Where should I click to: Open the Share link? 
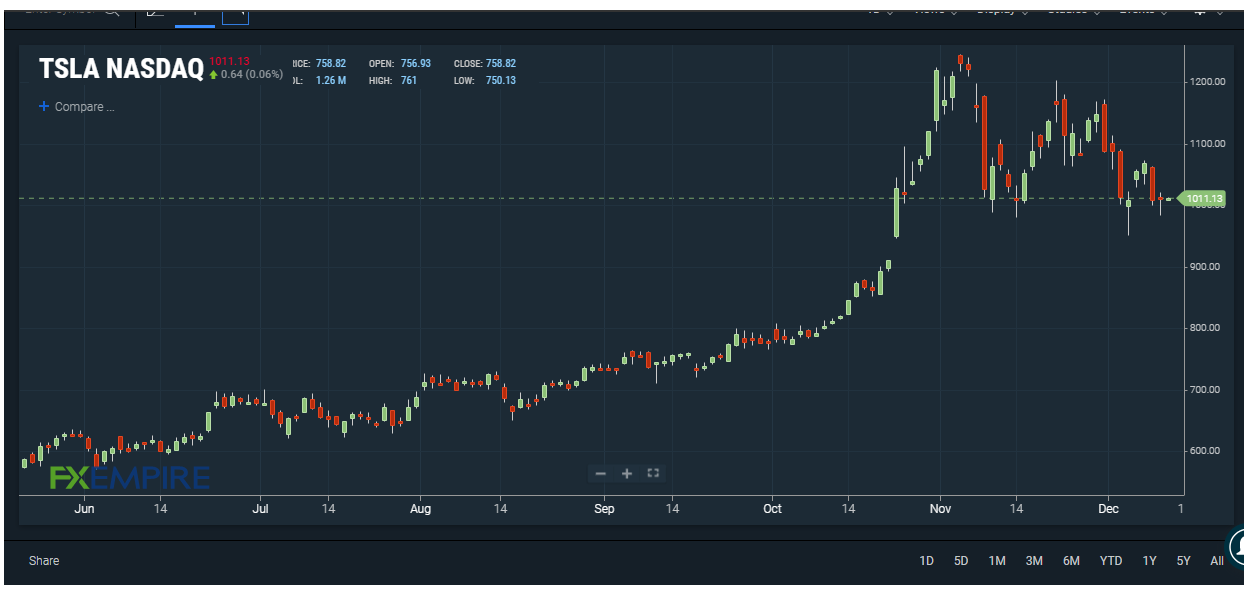[44, 561]
